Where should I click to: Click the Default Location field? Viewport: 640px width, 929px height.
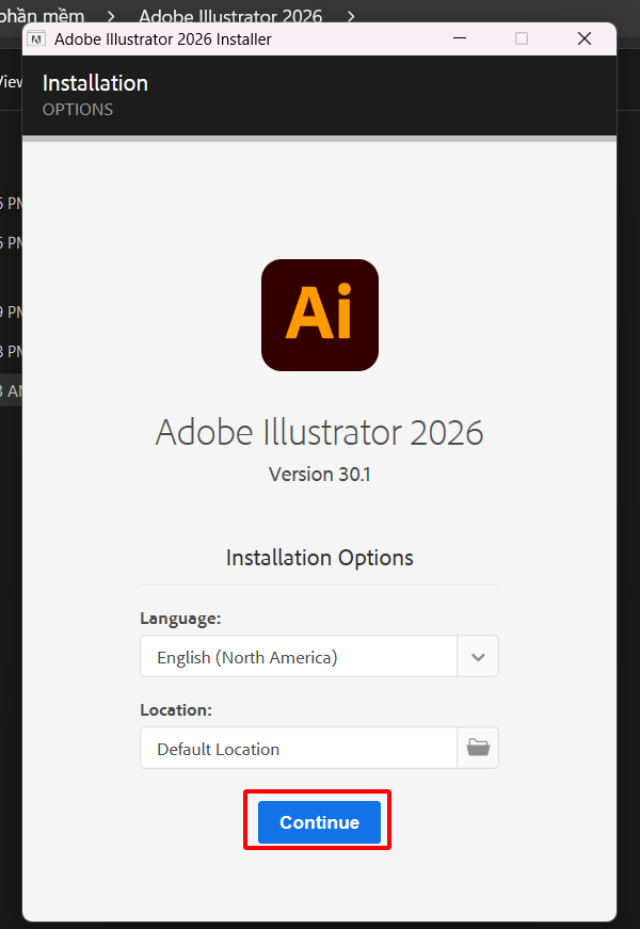click(x=298, y=748)
